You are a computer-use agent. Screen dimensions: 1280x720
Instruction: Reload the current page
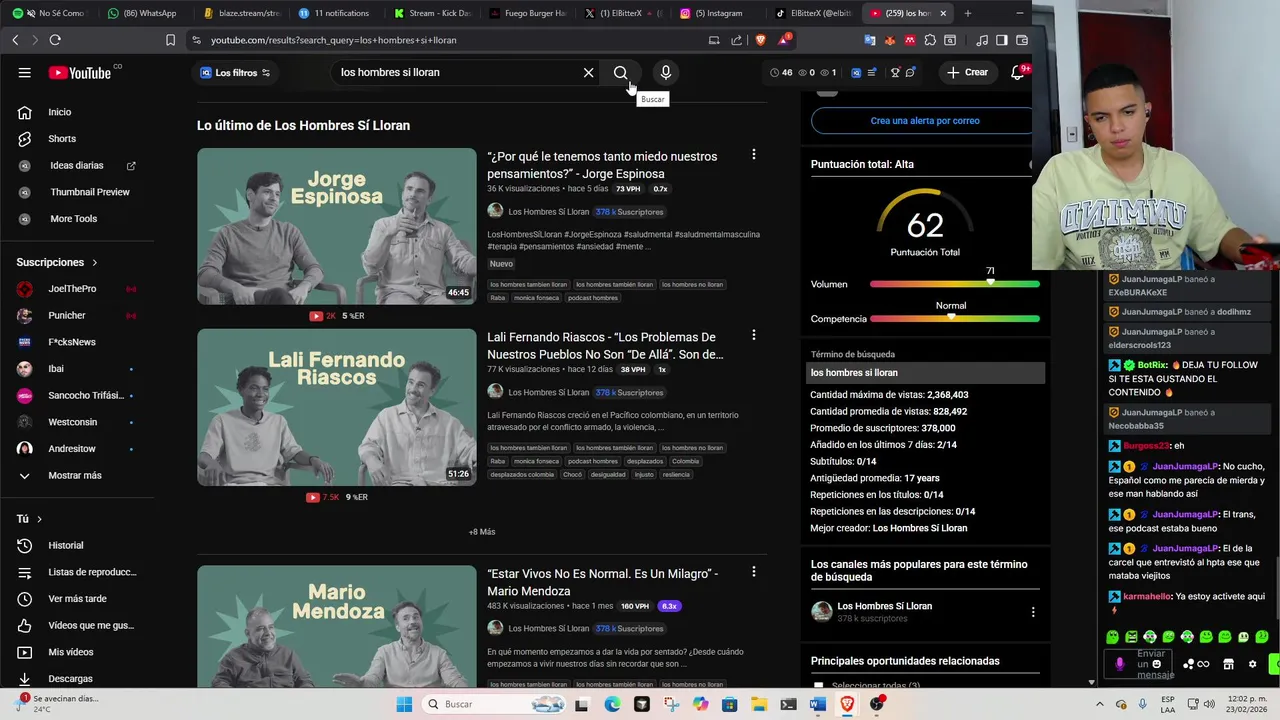(55, 40)
